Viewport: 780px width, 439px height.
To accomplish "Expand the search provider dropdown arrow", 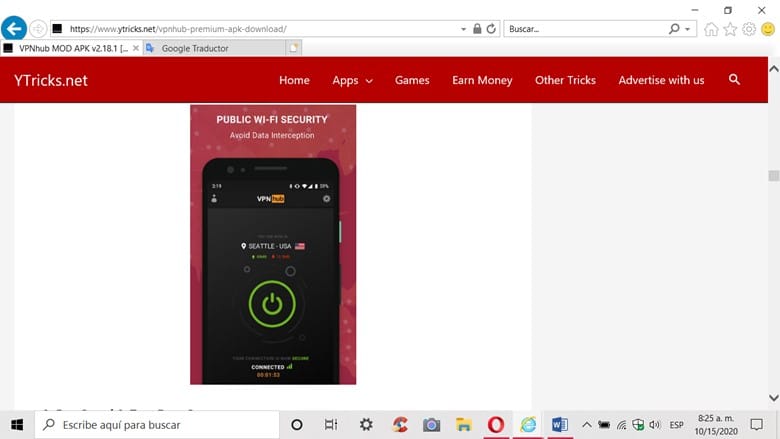I will [x=687, y=29].
